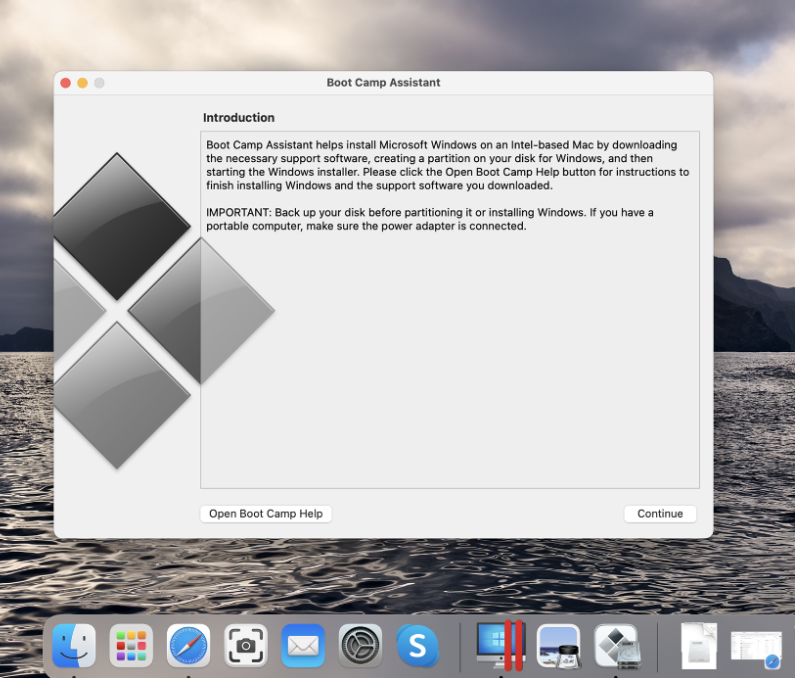Open Boot Camp Help
This screenshot has width=796, height=678.
click(266, 514)
